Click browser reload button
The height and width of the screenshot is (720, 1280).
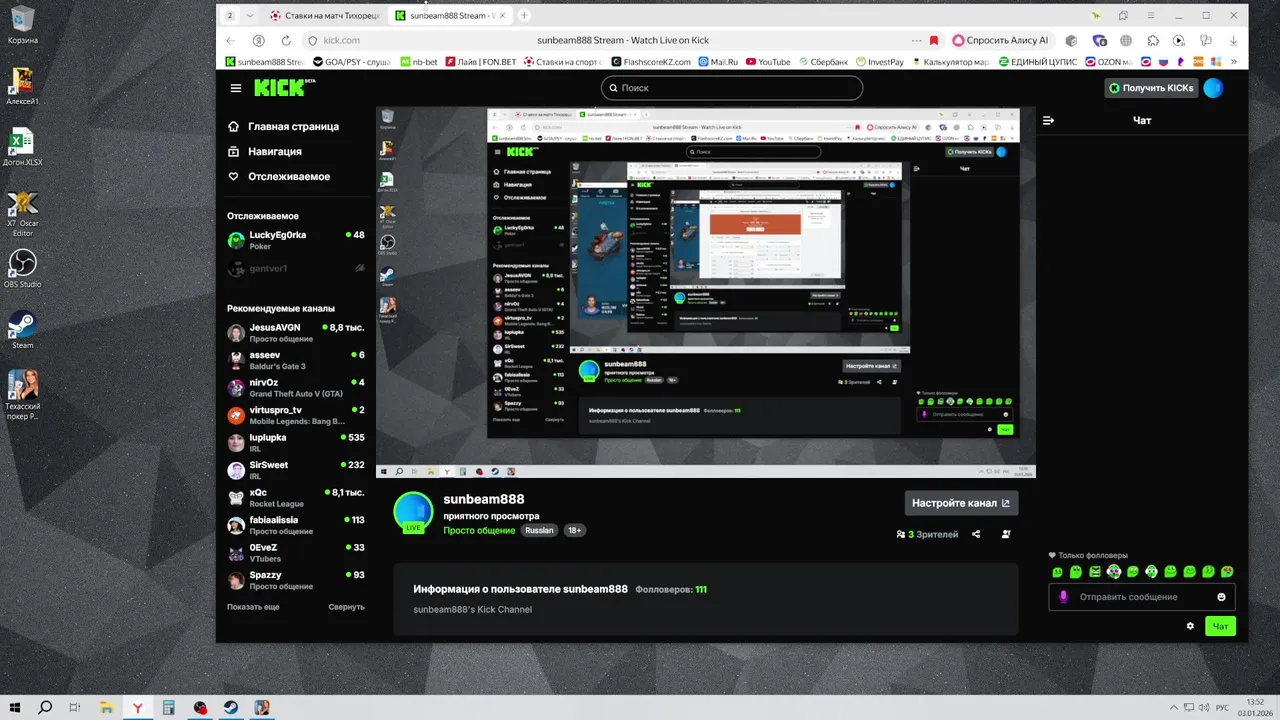pos(286,40)
